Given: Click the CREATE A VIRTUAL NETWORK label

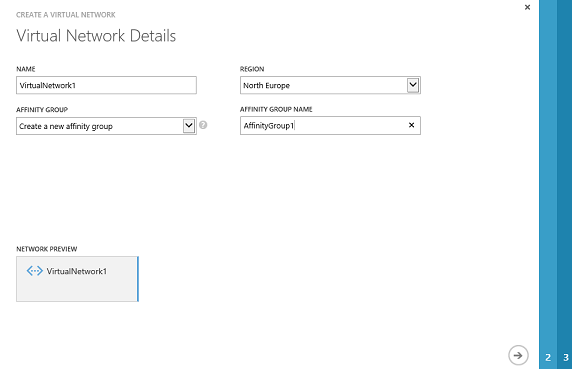Looking at the screenshot, I should (66, 15).
